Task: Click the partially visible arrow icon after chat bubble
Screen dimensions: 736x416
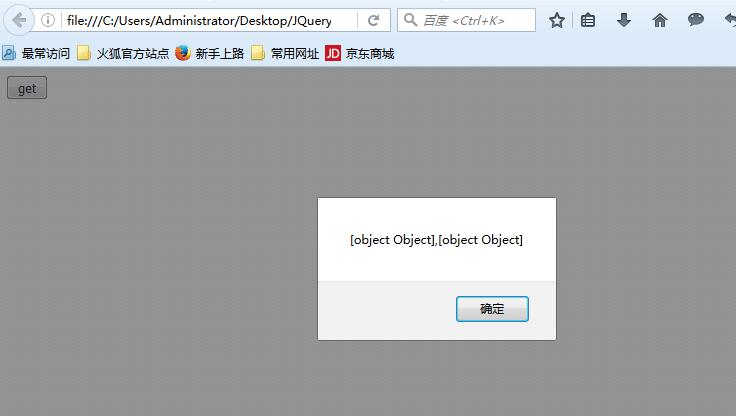Action: [730, 20]
